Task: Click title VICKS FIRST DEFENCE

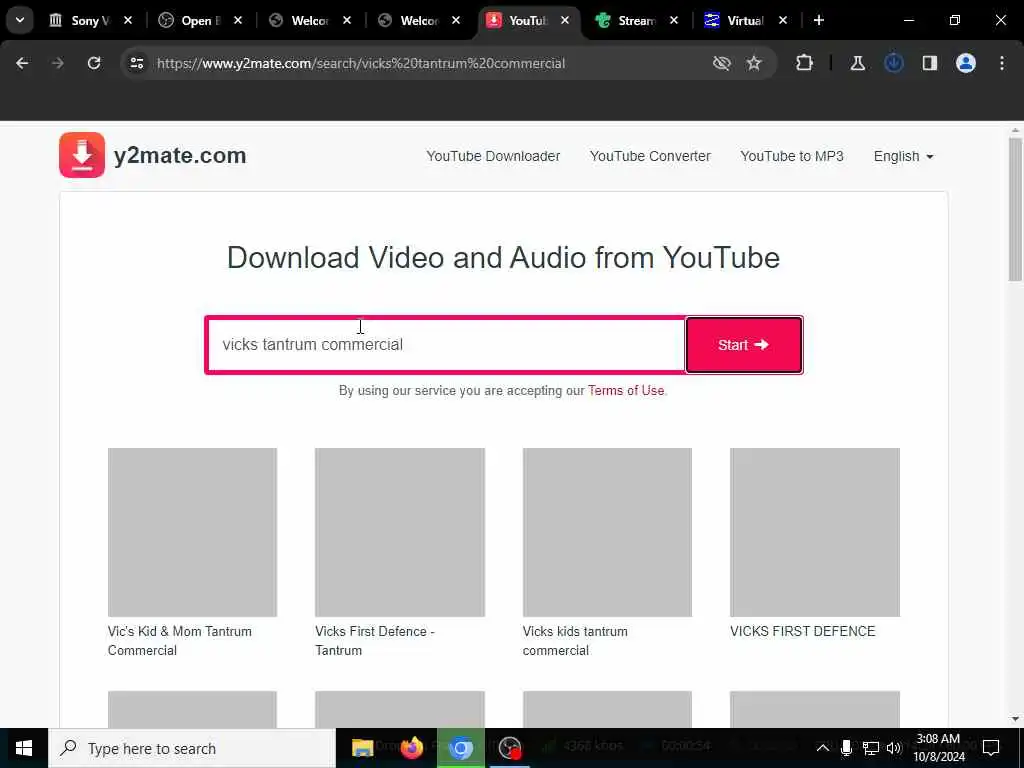Action: pyautogui.click(x=803, y=632)
